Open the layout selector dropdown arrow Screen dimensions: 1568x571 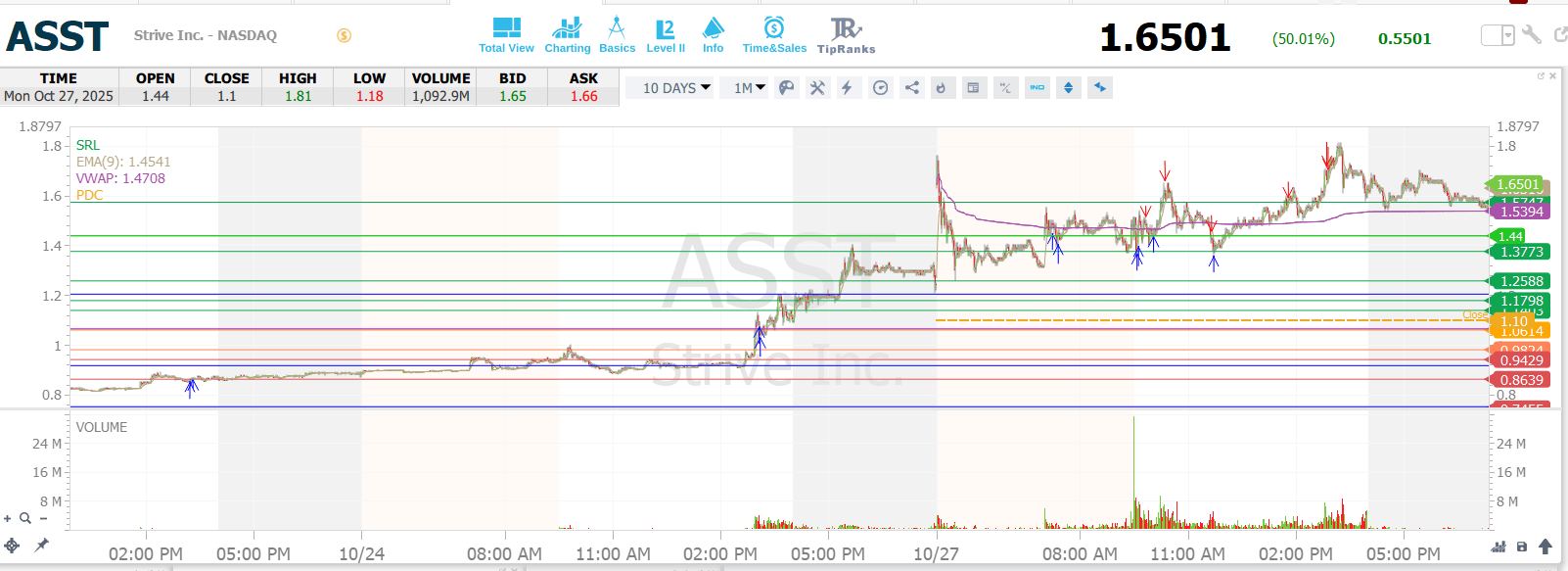click(1508, 36)
